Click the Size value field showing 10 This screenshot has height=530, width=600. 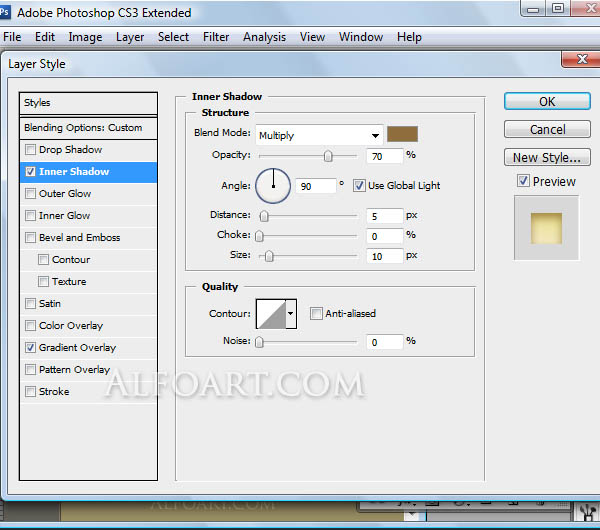[x=385, y=256]
